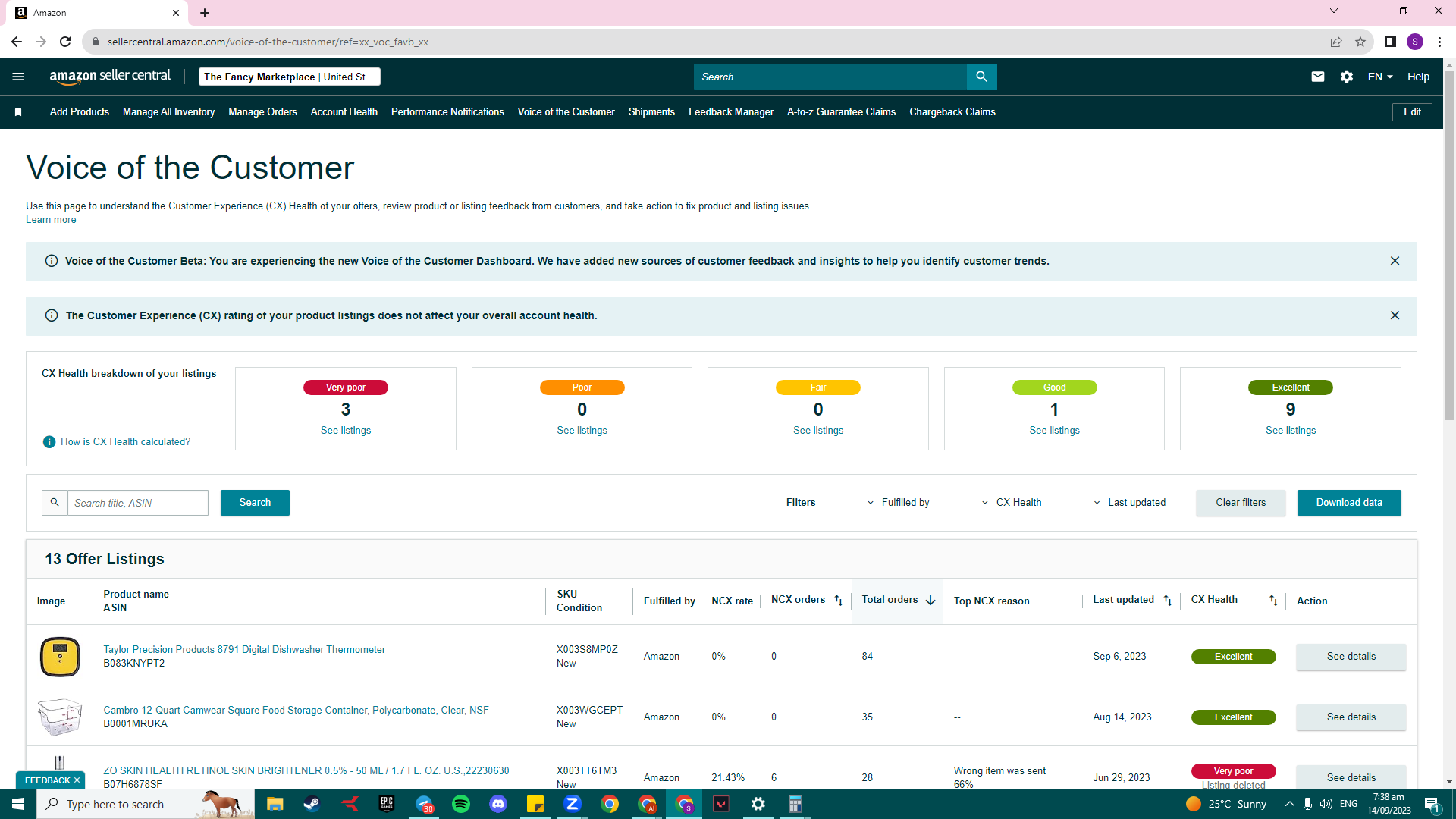Dismiss the Voice of the Customer Beta banner

(x=1395, y=261)
